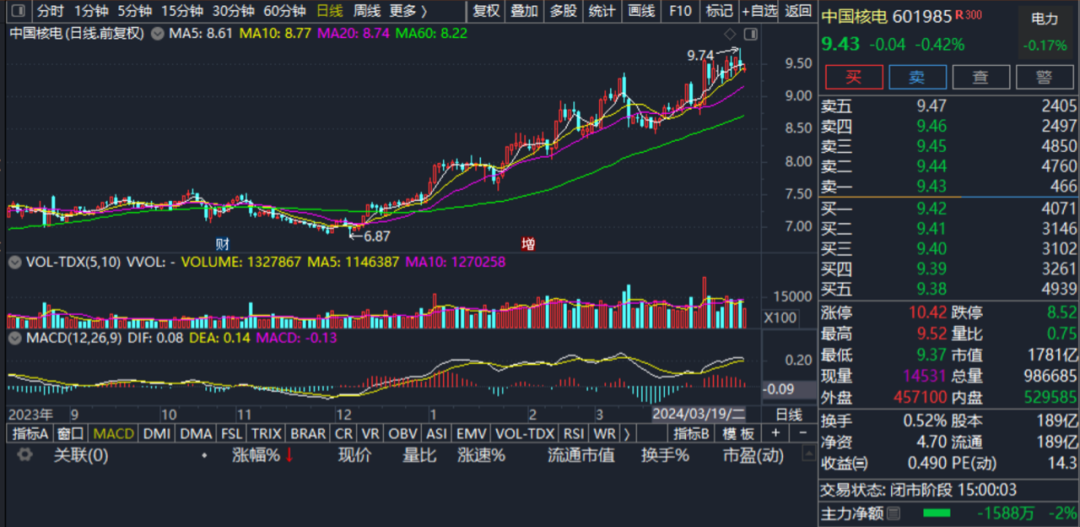Select the DMI indicator tab
The height and width of the screenshot is (527, 1080).
[x=156, y=433]
